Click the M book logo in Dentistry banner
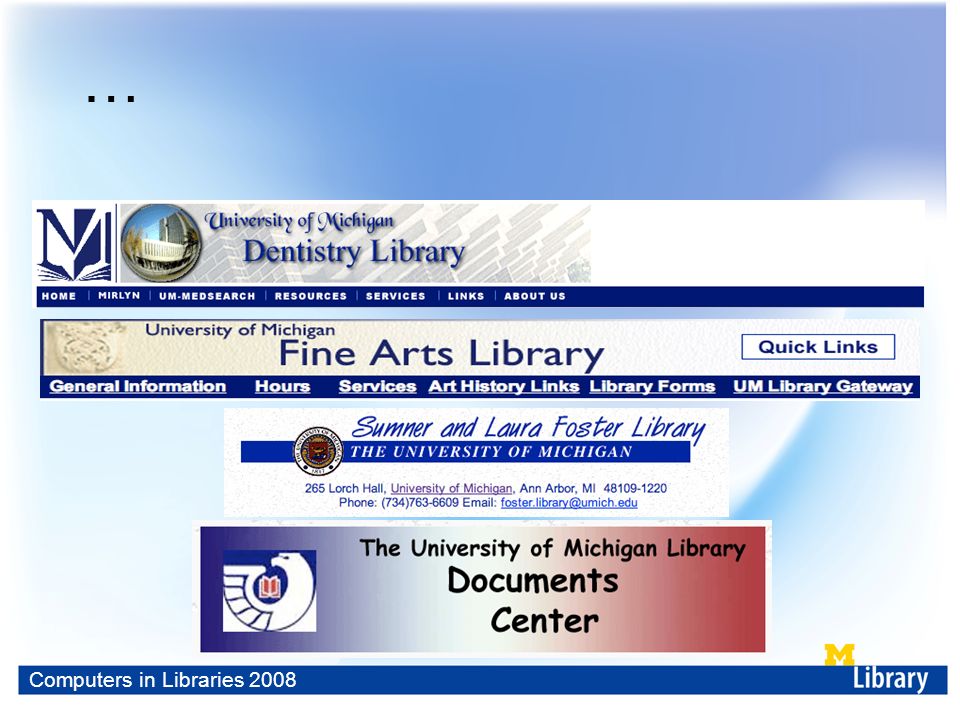 pyautogui.click(x=75, y=244)
